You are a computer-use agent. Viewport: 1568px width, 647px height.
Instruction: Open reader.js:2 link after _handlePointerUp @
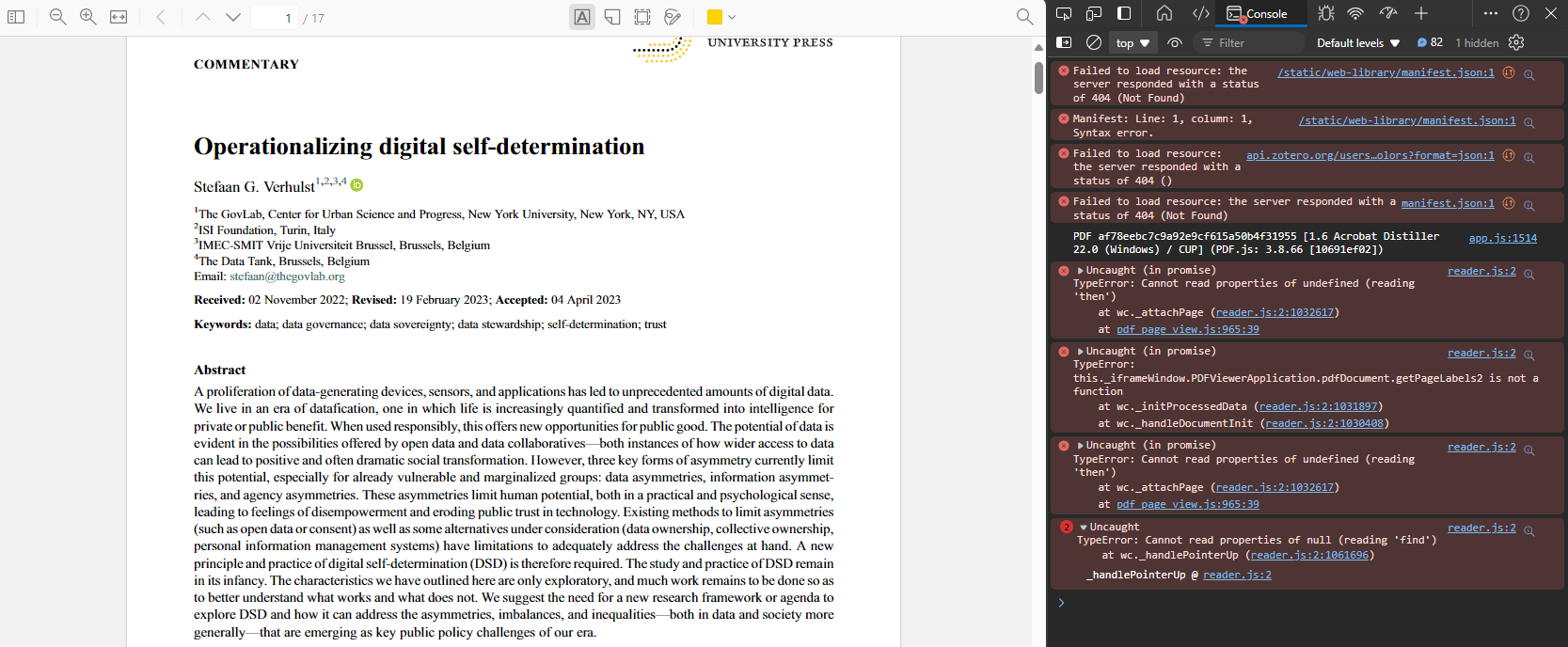(1237, 575)
